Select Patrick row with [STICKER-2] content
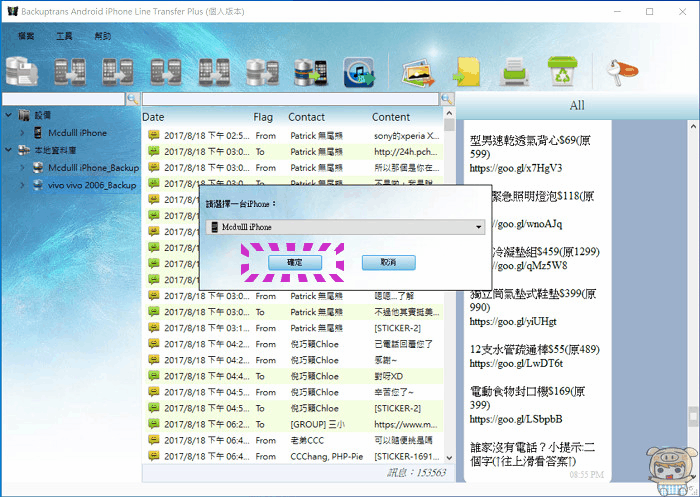700x497 pixels. pos(294,328)
